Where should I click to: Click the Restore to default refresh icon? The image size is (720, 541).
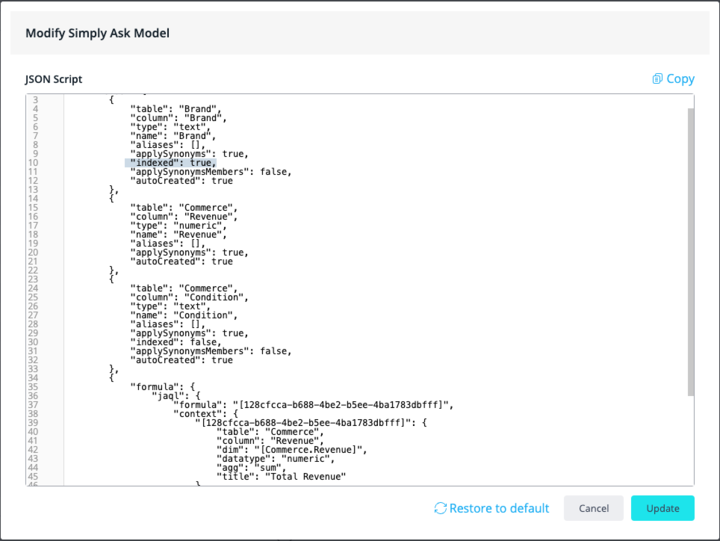point(440,508)
